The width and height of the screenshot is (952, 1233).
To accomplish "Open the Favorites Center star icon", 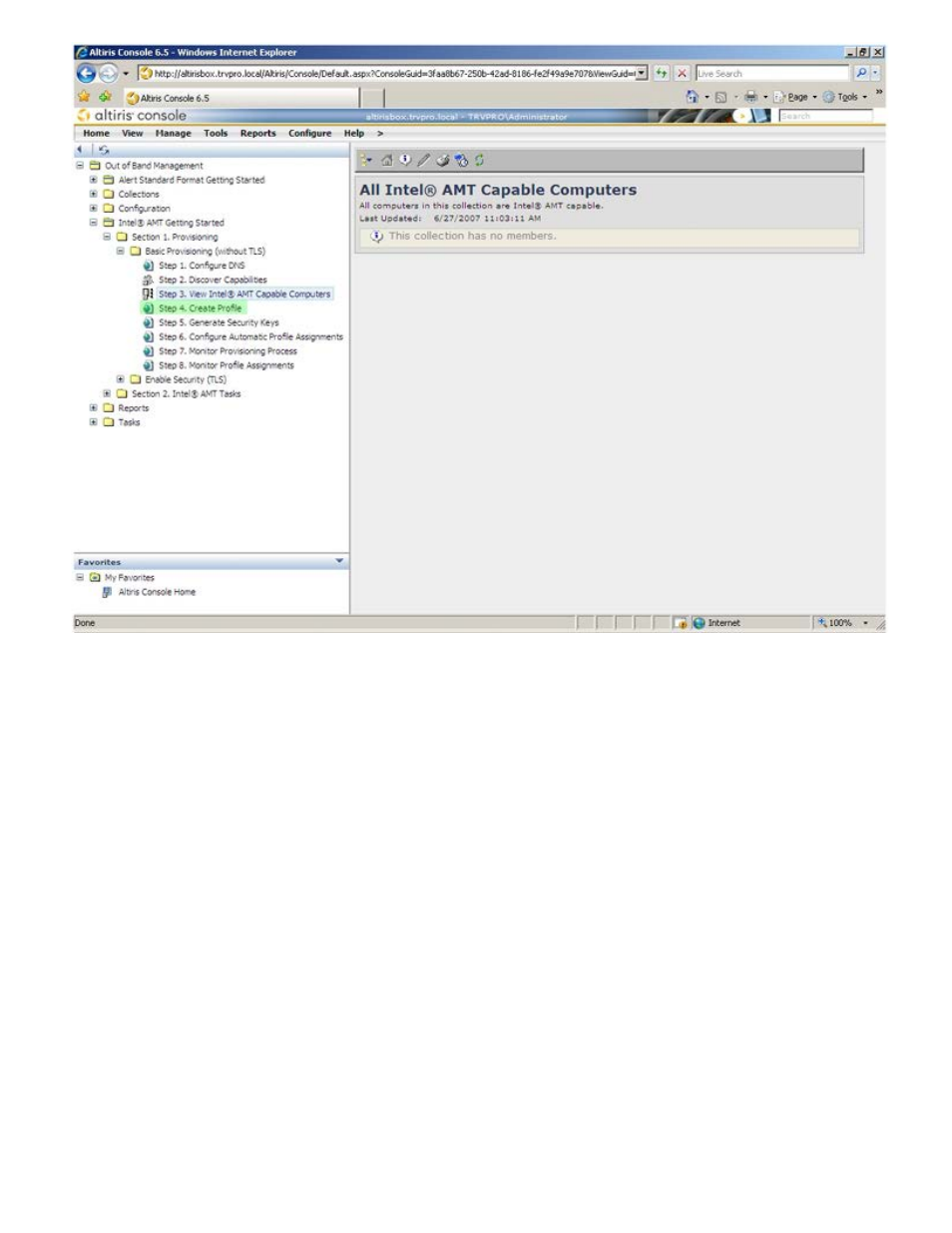I will (84, 97).
